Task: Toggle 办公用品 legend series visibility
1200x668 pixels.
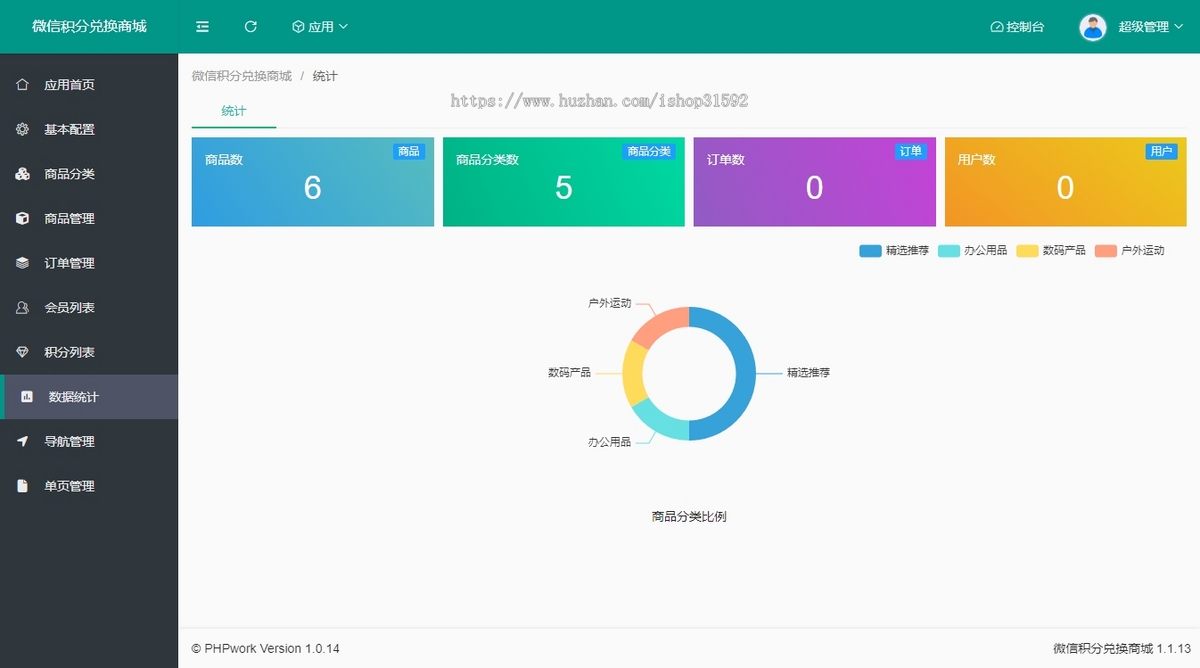Action: point(972,251)
